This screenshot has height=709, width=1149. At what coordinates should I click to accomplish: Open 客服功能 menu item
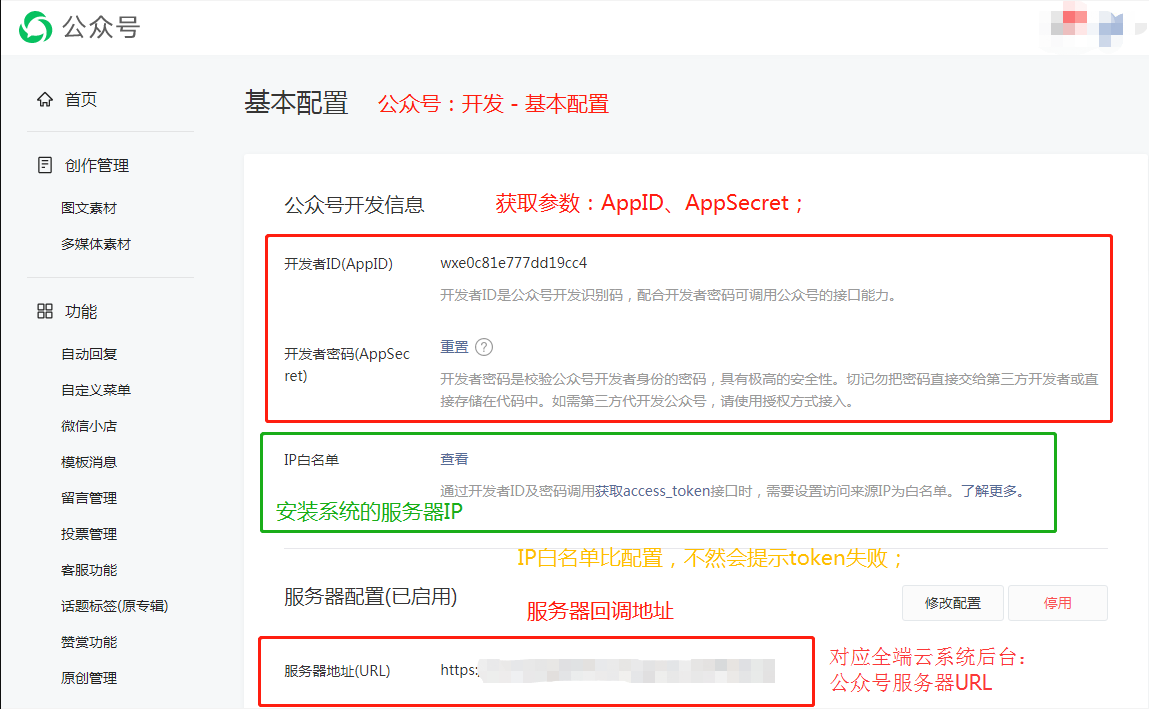89,570
